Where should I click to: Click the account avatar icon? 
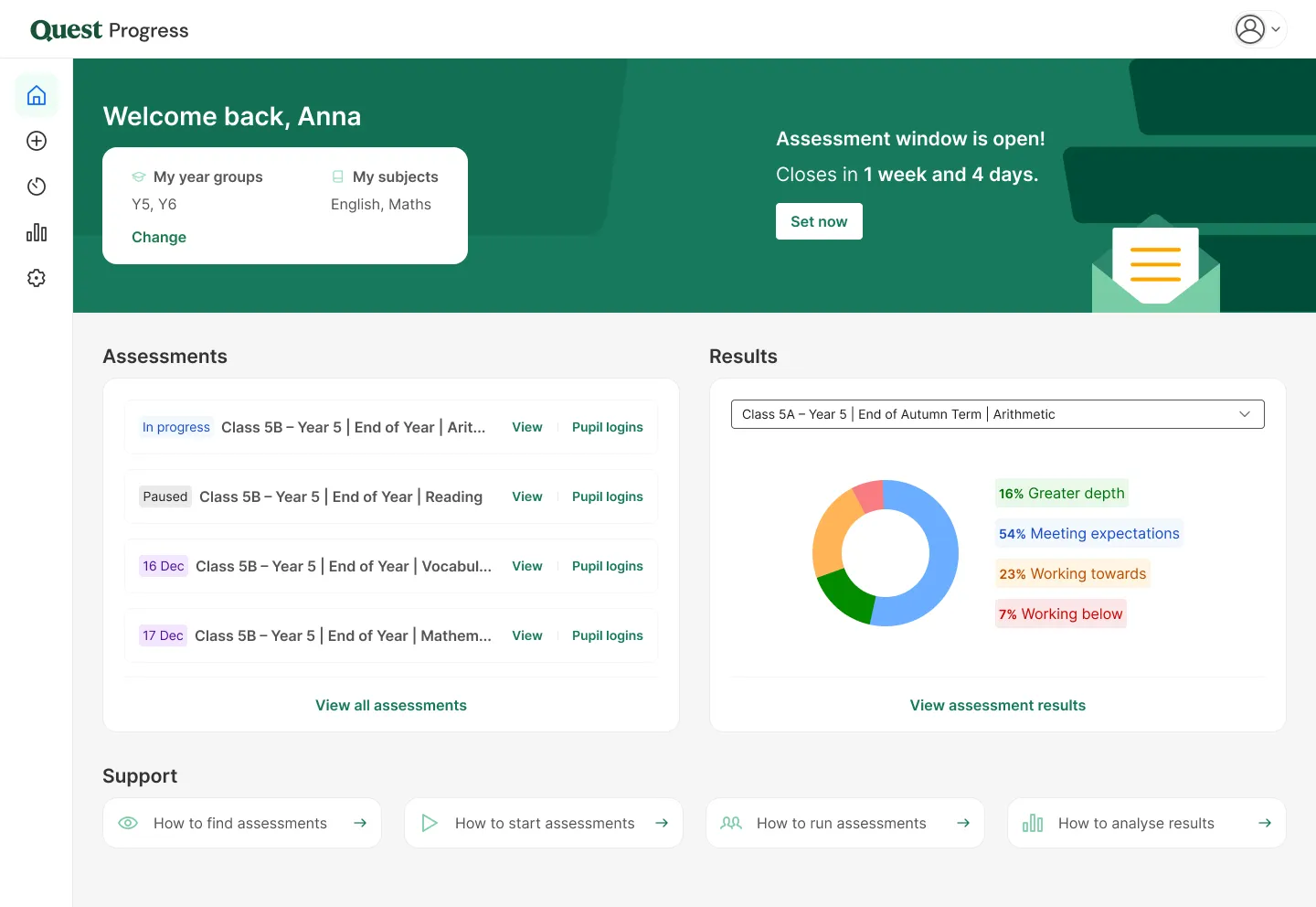click(x=1250, y=28)
